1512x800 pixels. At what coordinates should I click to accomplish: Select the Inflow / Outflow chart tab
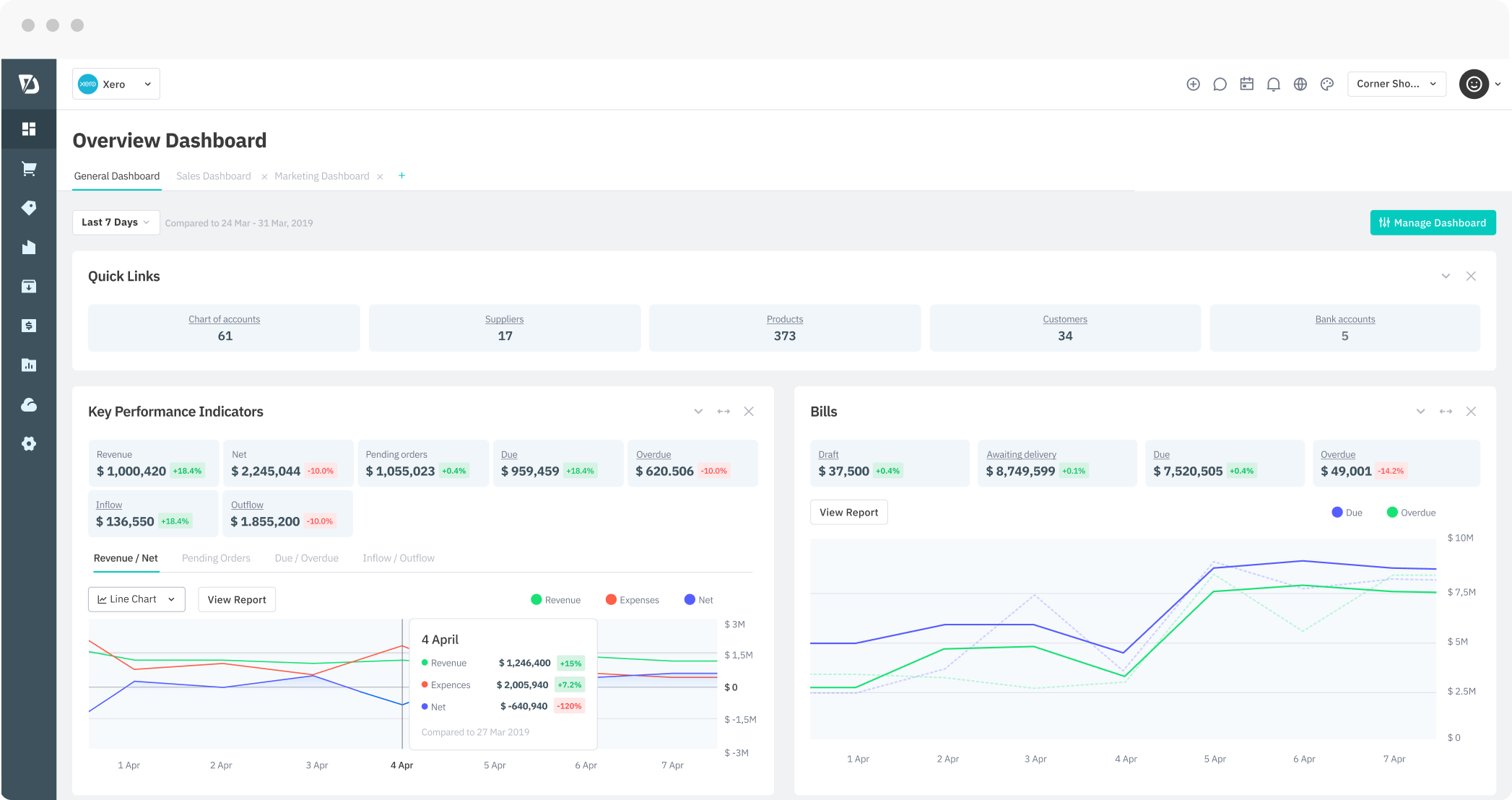399,558
